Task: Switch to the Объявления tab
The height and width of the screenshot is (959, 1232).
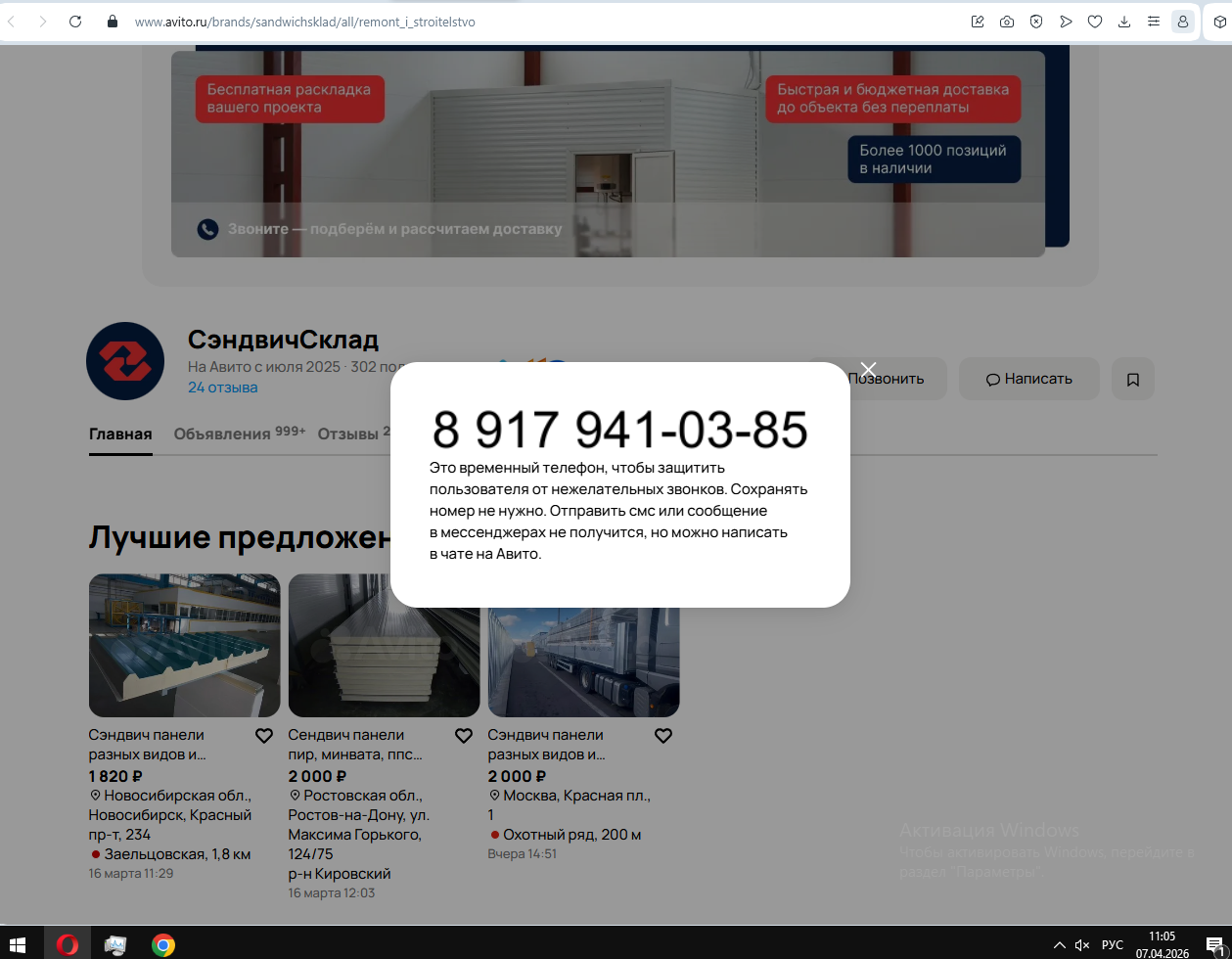Action: click(240, 434)
